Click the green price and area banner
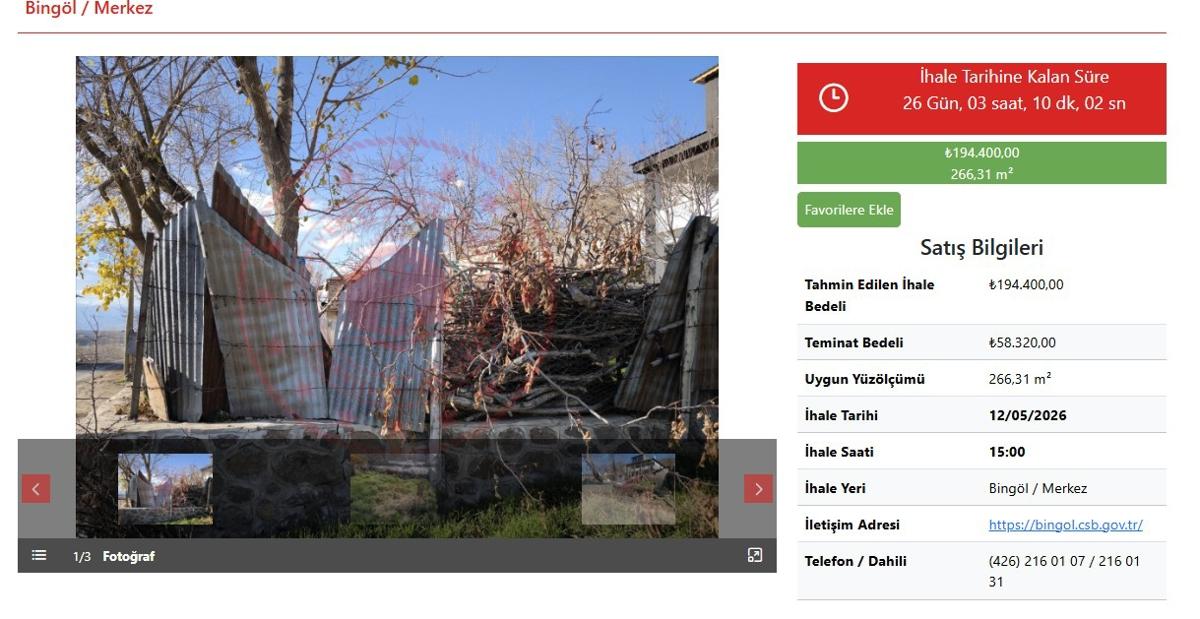 coord(981,163)
